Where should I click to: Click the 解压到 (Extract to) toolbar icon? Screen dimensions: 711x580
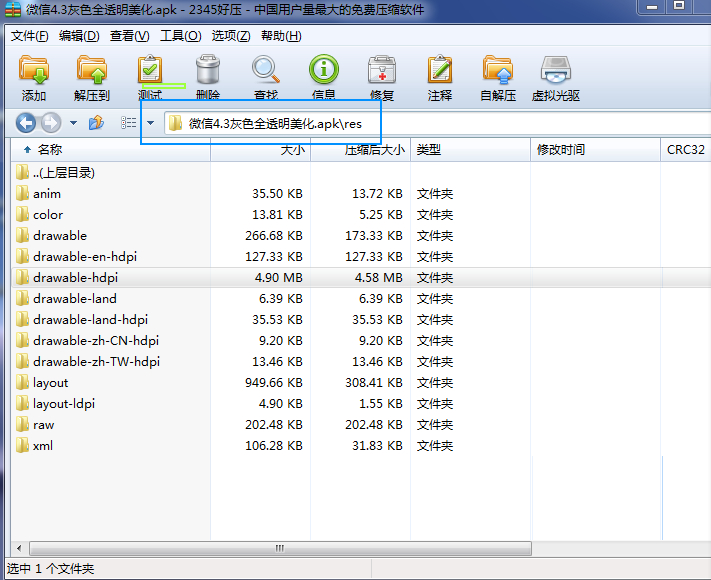(x=92, y=70)
